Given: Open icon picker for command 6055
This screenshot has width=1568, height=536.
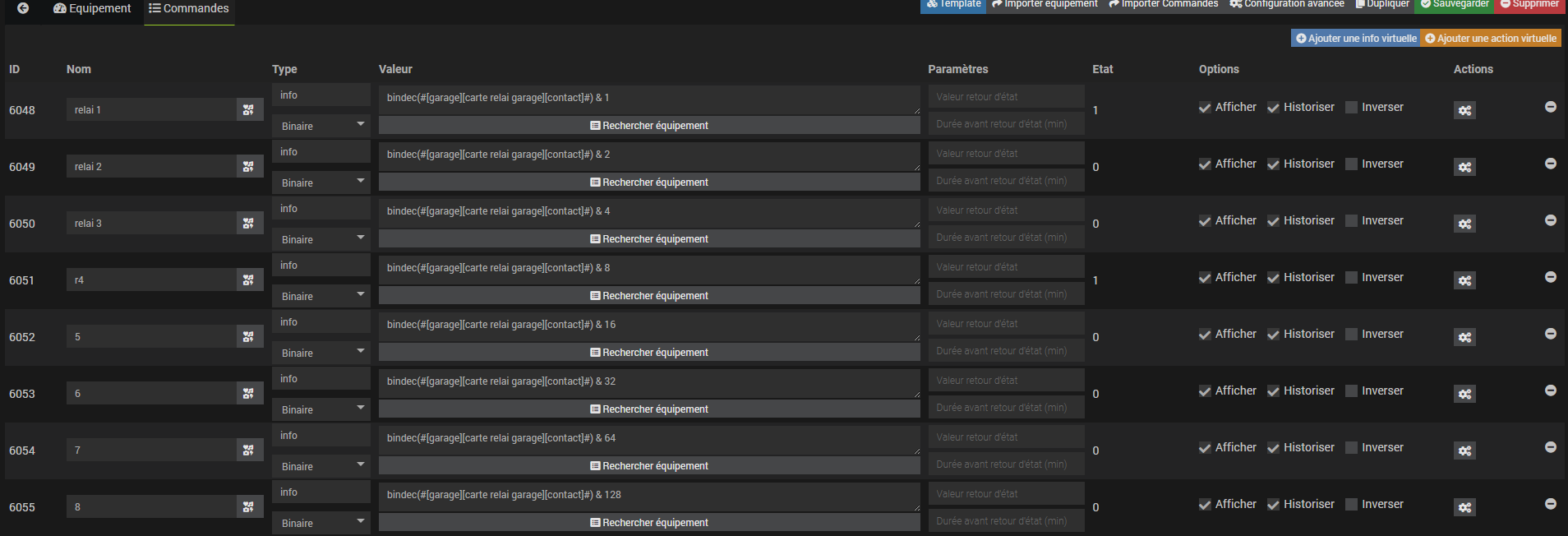Looking at the screenshot, I should click(249, 506).
